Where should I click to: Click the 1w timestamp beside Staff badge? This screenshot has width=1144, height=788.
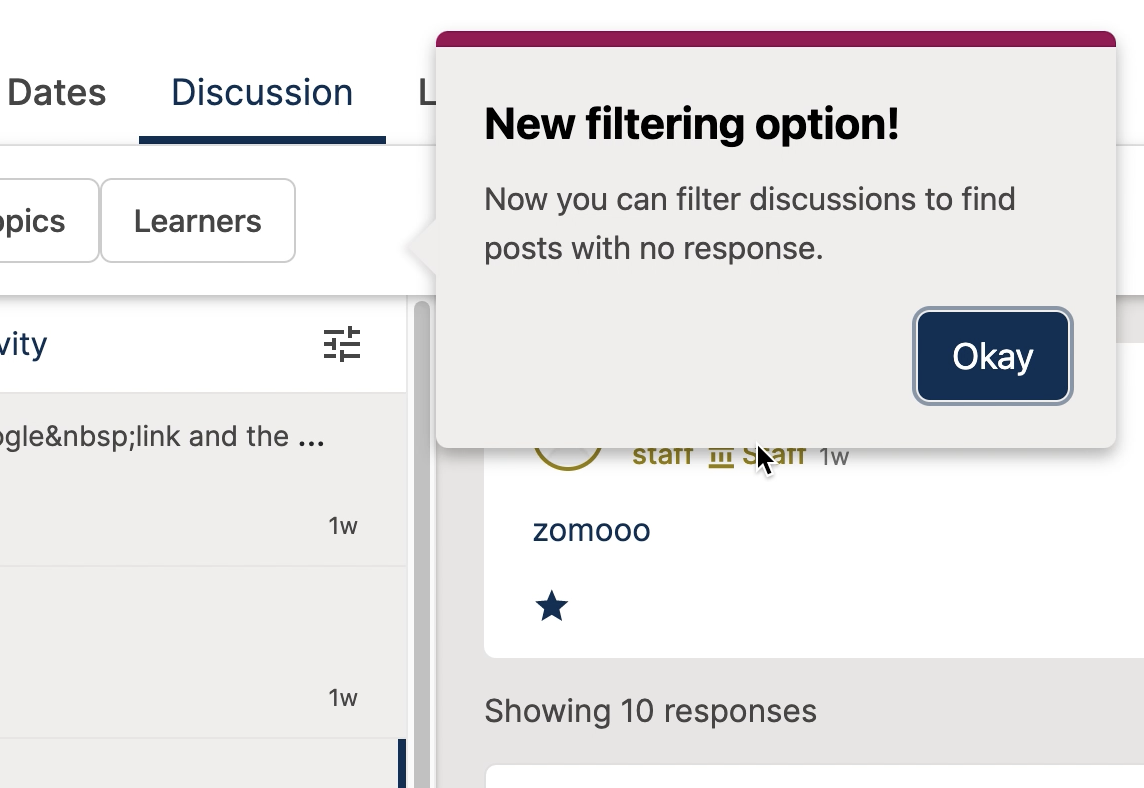coord(834,458)
